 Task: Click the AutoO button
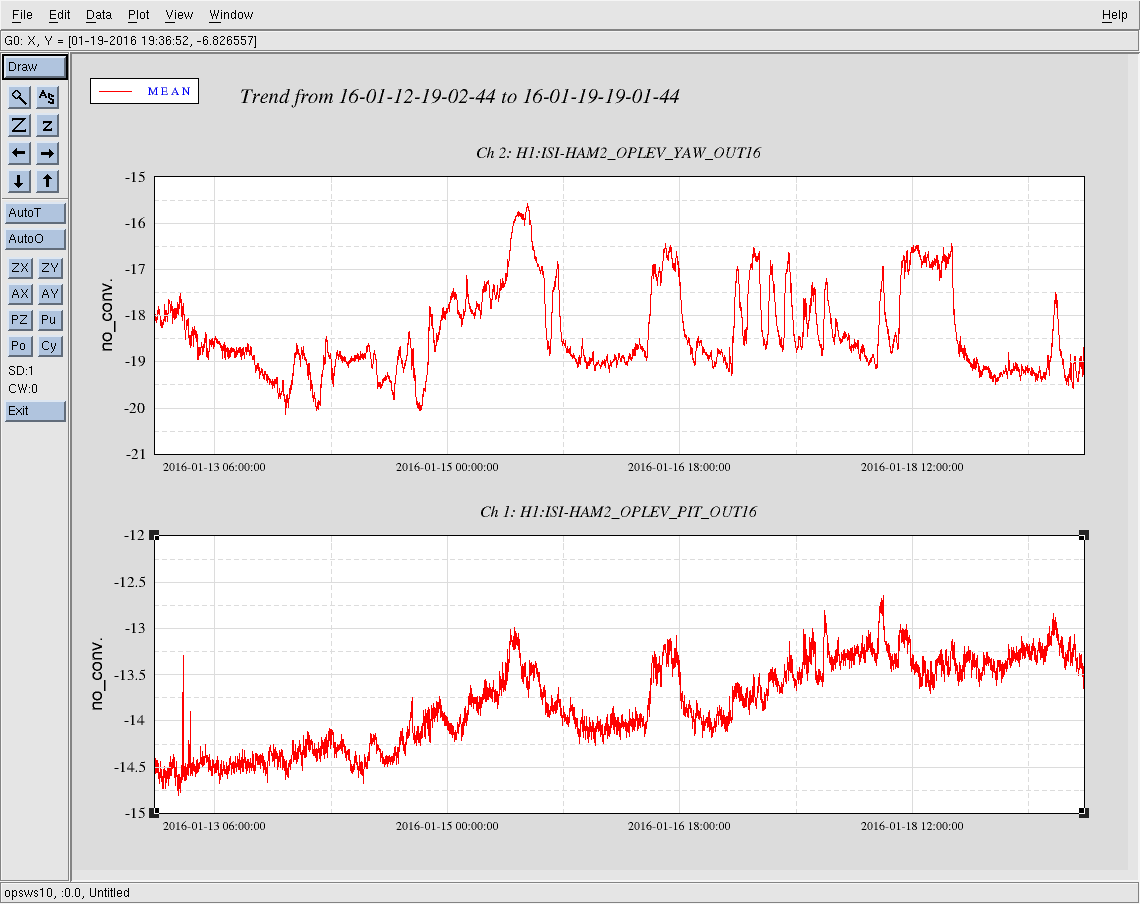pyautogui.click(x=35, y=239)
